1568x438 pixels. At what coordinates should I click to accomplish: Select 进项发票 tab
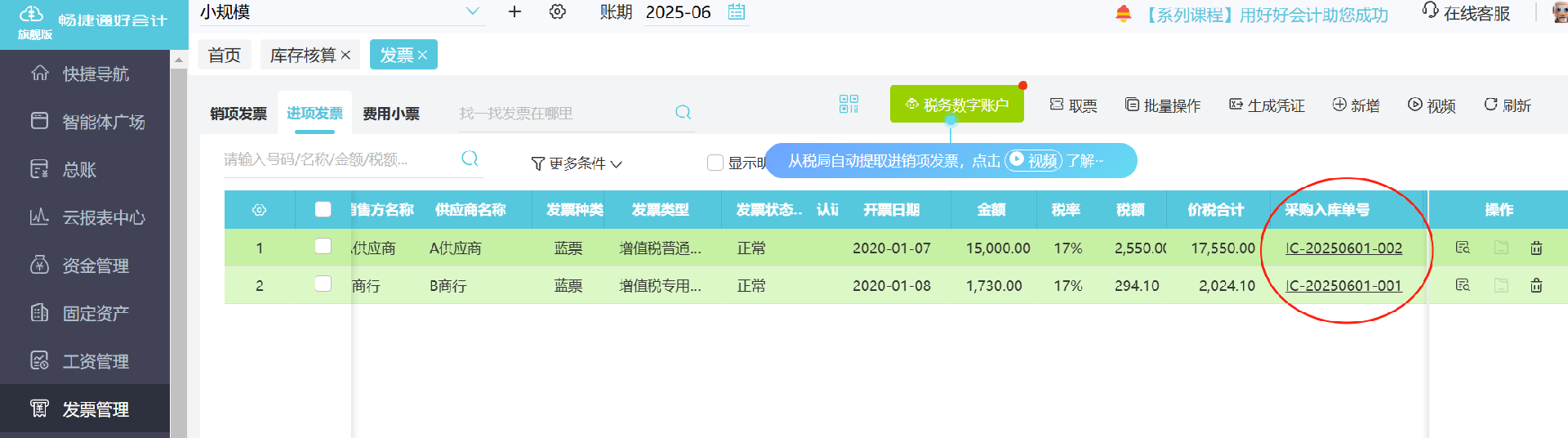pos(314,113)
